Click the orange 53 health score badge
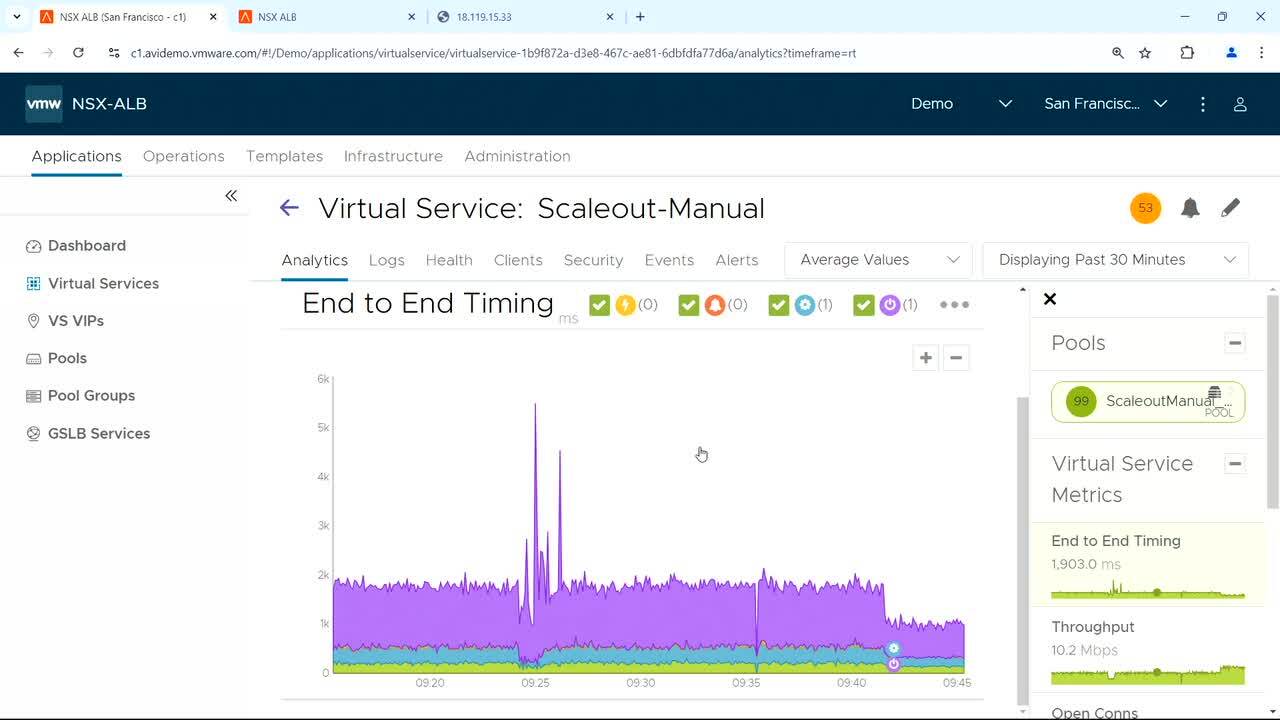 [x=1146, y=208]
